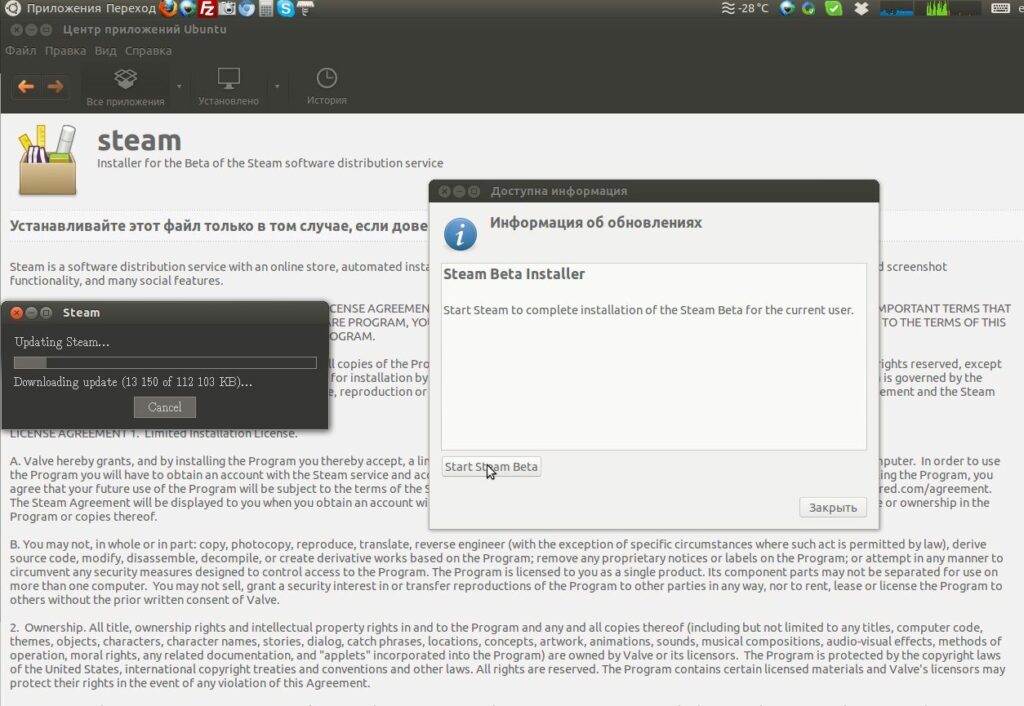Screen dimensions: 1024x706
Task: Click the Steam Beta Installer text area
Action: (654, 357)
